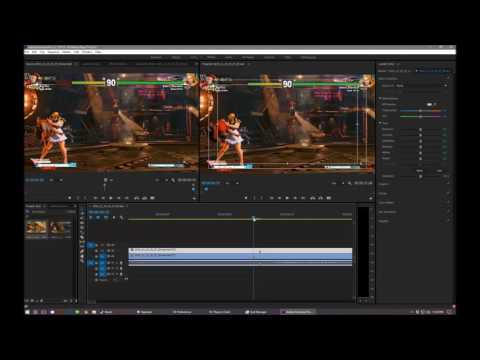The image size is (480, 360).
Task: Open the Input LUT dropdown
Action: point(421,86)
